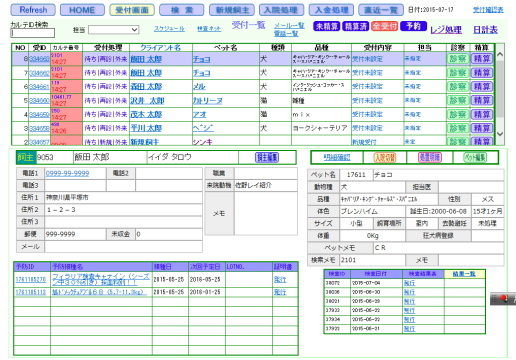The width and height of the screenshot is (516, 360).
Task: Click 診察 button in row 8
Action: click(x=458, y=59)
